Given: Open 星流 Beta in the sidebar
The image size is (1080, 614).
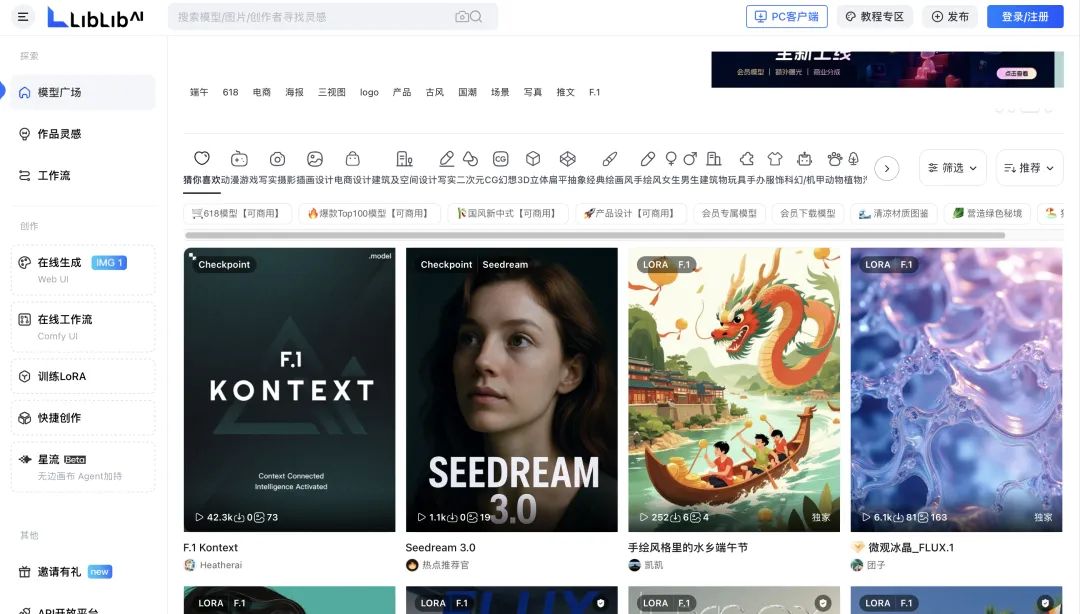Looking at the screenshot, I should [83, 467].
